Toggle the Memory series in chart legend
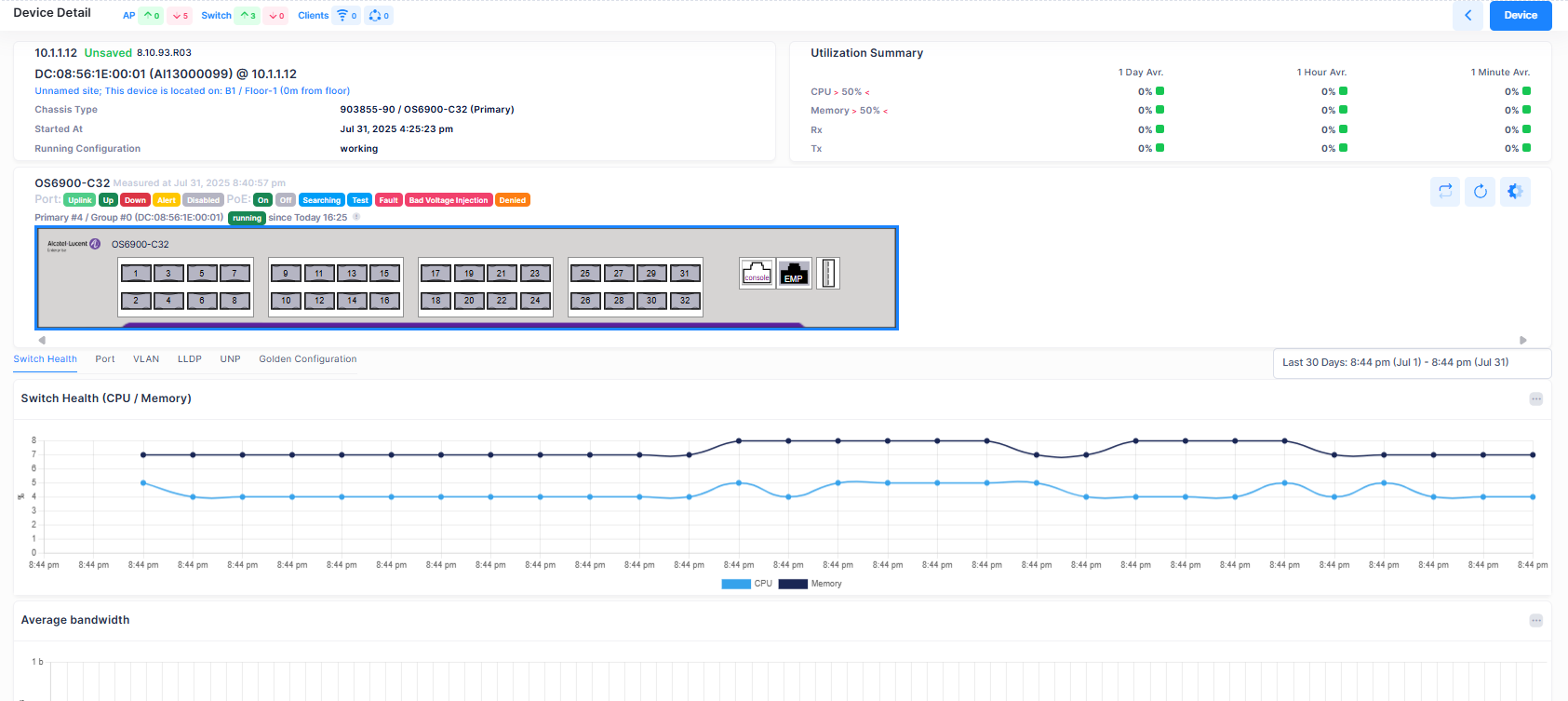This screenshot has width=1568, height=701. 810,584
